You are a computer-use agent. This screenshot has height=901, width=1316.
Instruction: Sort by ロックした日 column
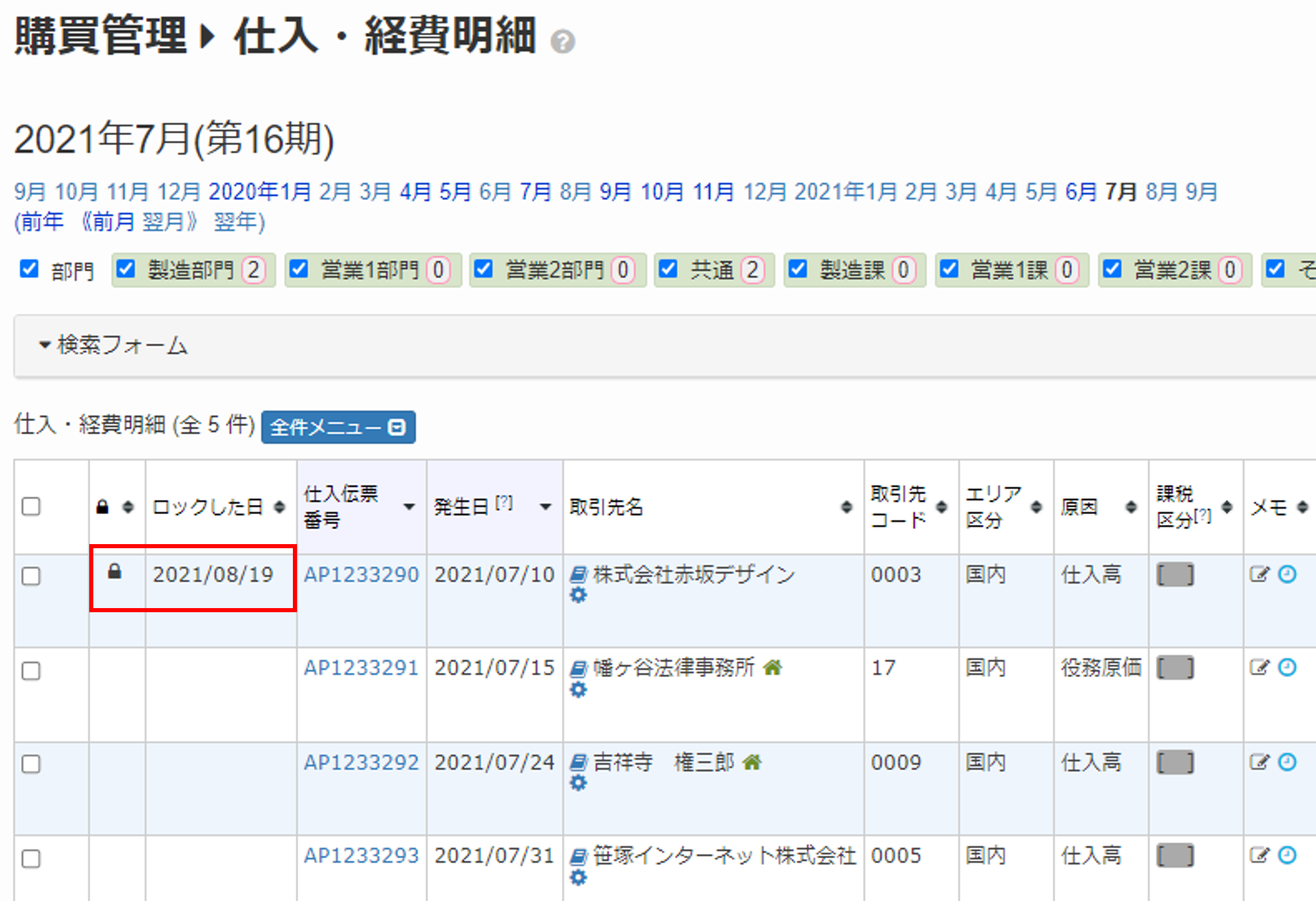tap(279, 507)
